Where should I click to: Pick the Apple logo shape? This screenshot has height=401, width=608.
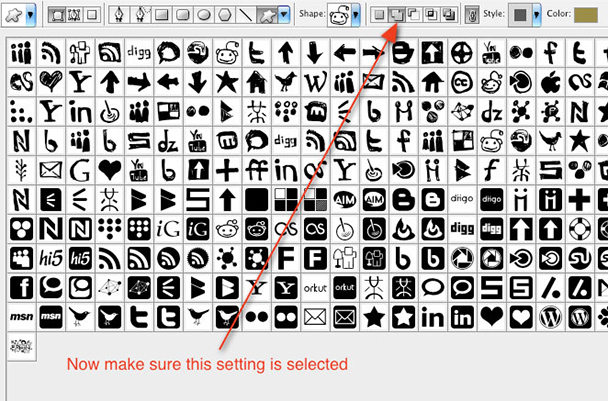[550, 82]
